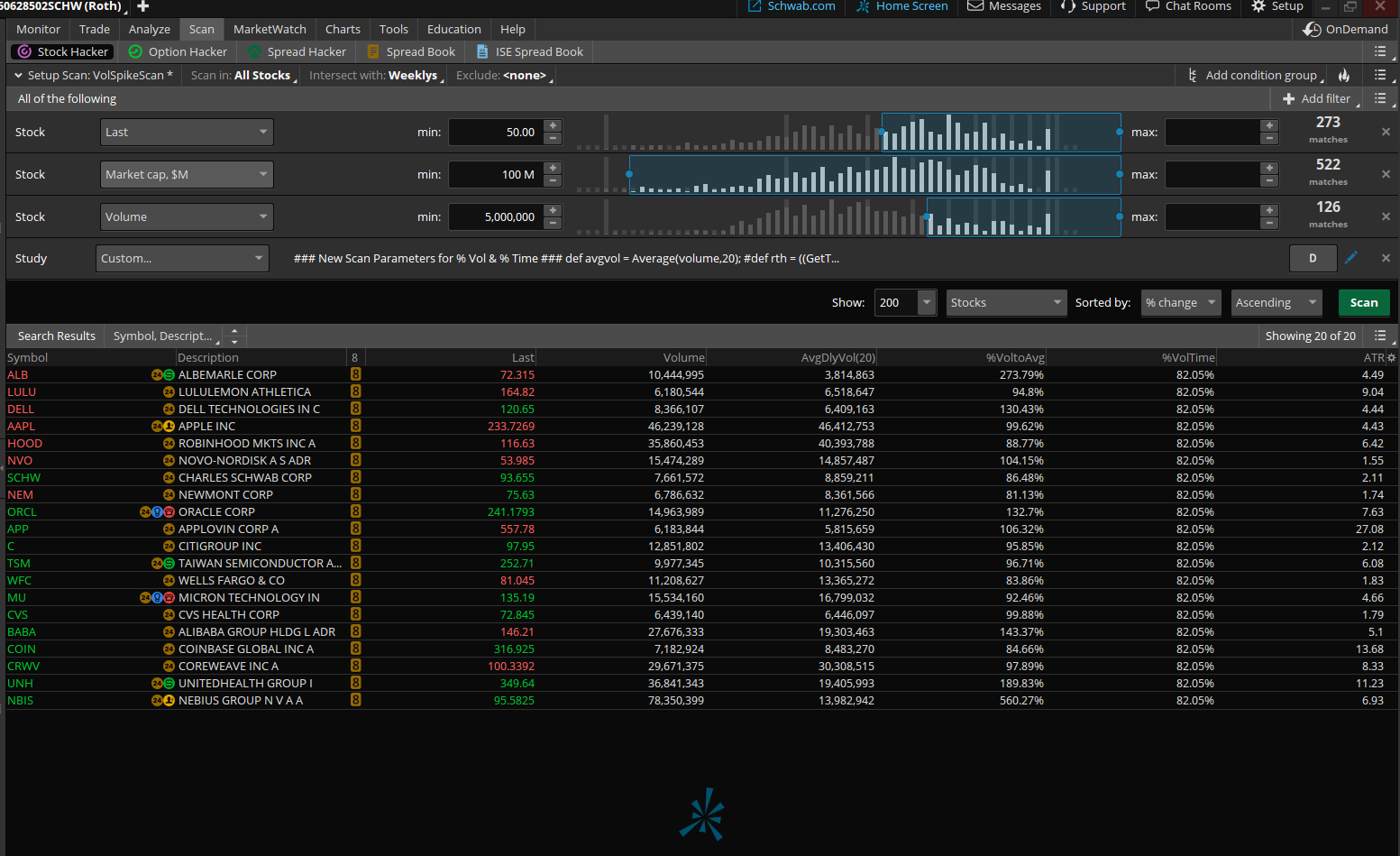Remove the Market cap filter row
This screenshot has width=1400, height=856.
pos(1386,174)
